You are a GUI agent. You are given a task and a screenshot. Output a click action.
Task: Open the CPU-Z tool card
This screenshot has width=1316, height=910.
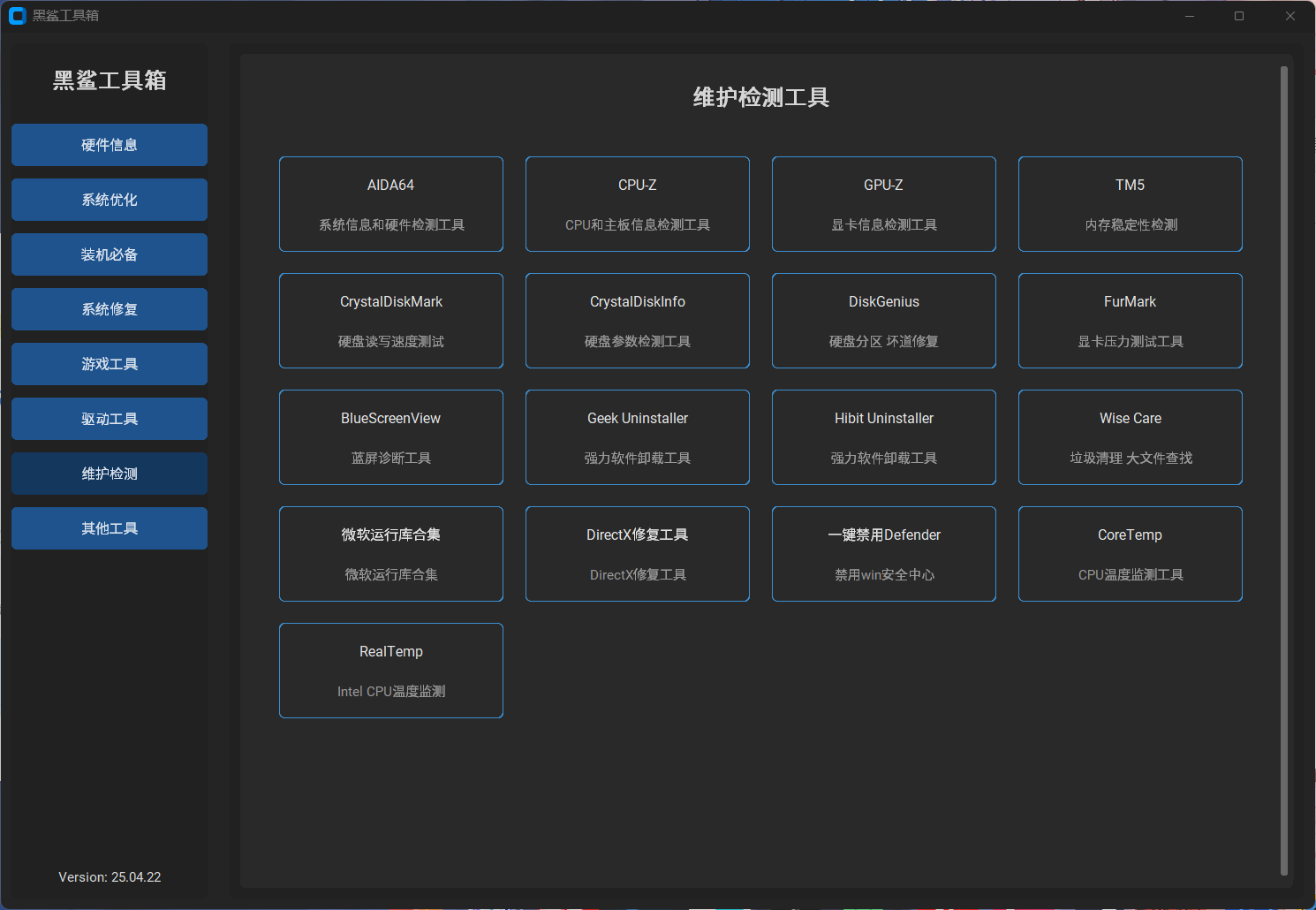coord(638,204)
